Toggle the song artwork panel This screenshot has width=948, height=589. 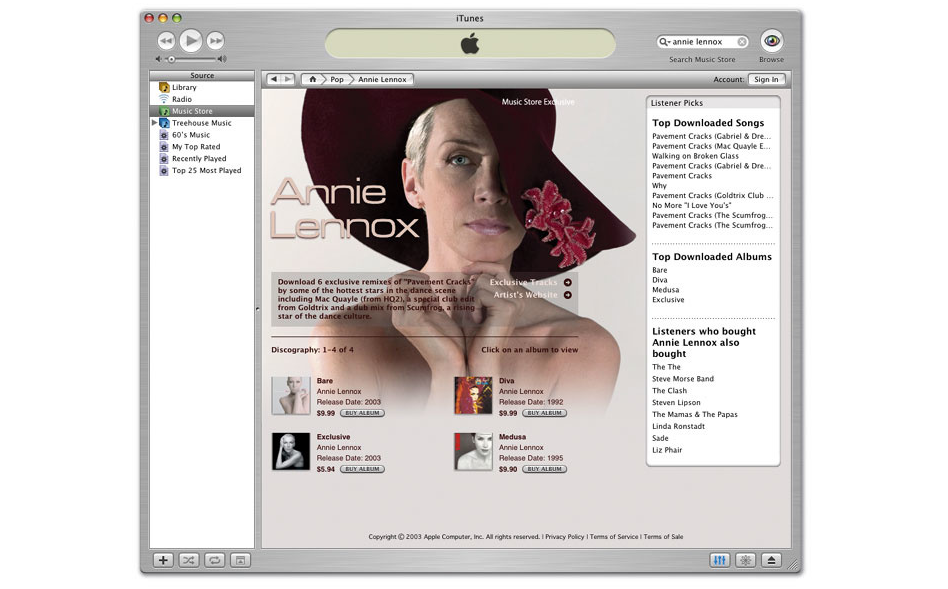240,561
